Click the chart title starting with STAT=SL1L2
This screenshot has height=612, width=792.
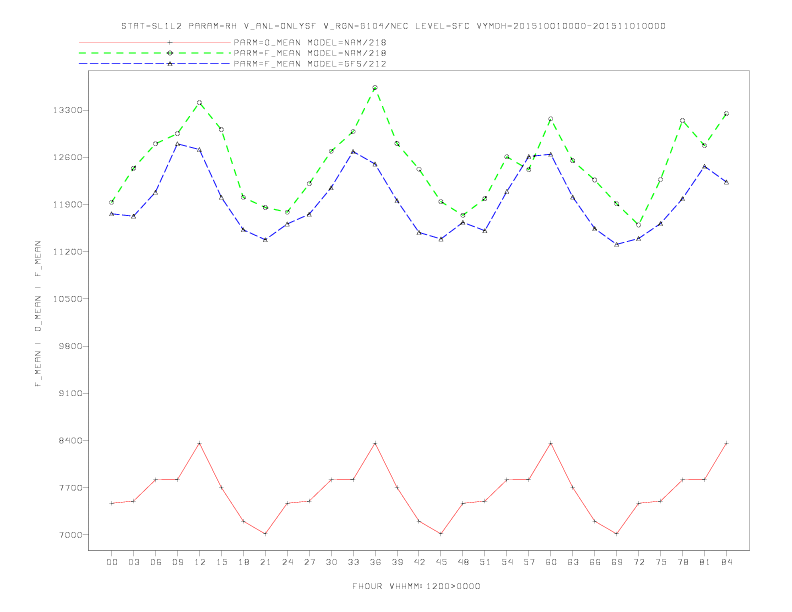tap(393, 26)
